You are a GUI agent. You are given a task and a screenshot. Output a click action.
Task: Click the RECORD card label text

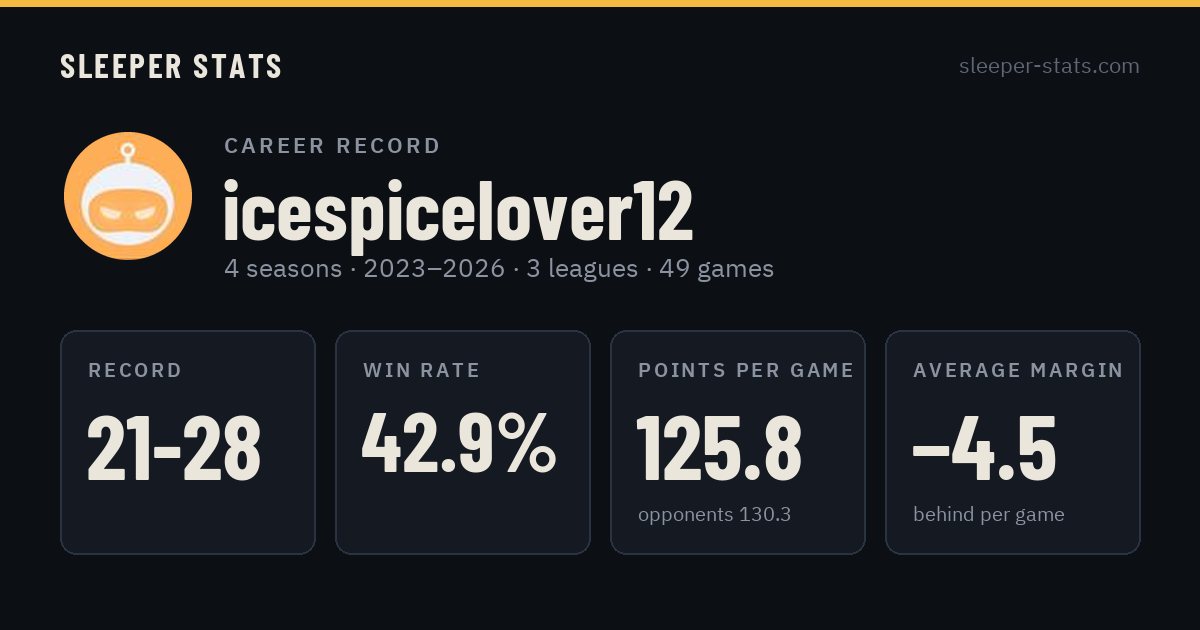135,371
